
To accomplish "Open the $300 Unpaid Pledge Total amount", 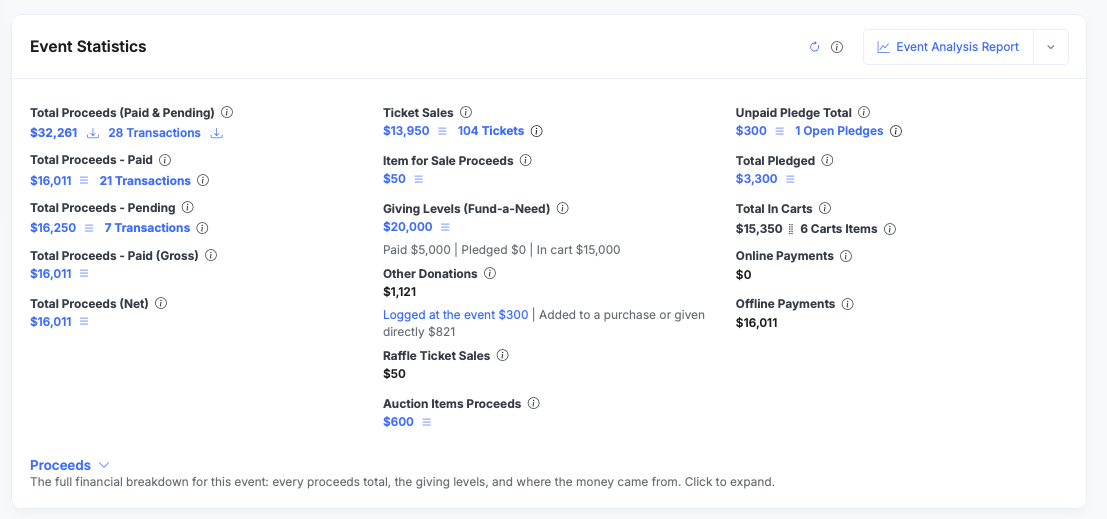I will [x=751, y=131].
